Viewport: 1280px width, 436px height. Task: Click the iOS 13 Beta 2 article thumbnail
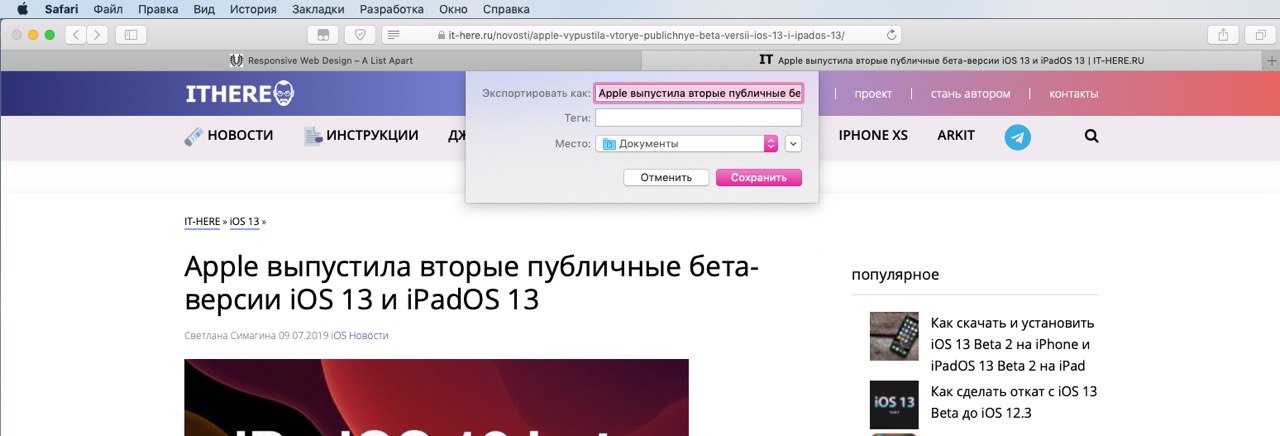pyautogui.click(x=894, y=337)
